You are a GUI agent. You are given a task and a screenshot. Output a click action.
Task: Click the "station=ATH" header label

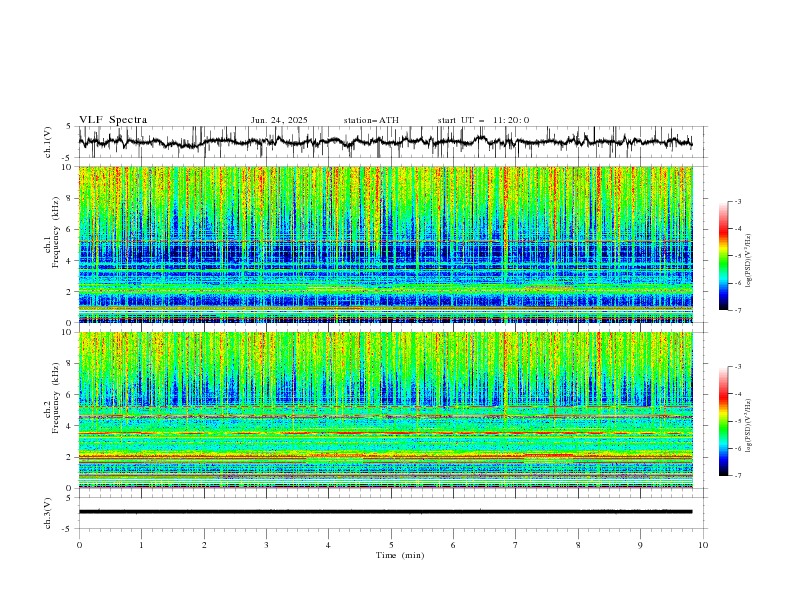(x=371, y=120)
